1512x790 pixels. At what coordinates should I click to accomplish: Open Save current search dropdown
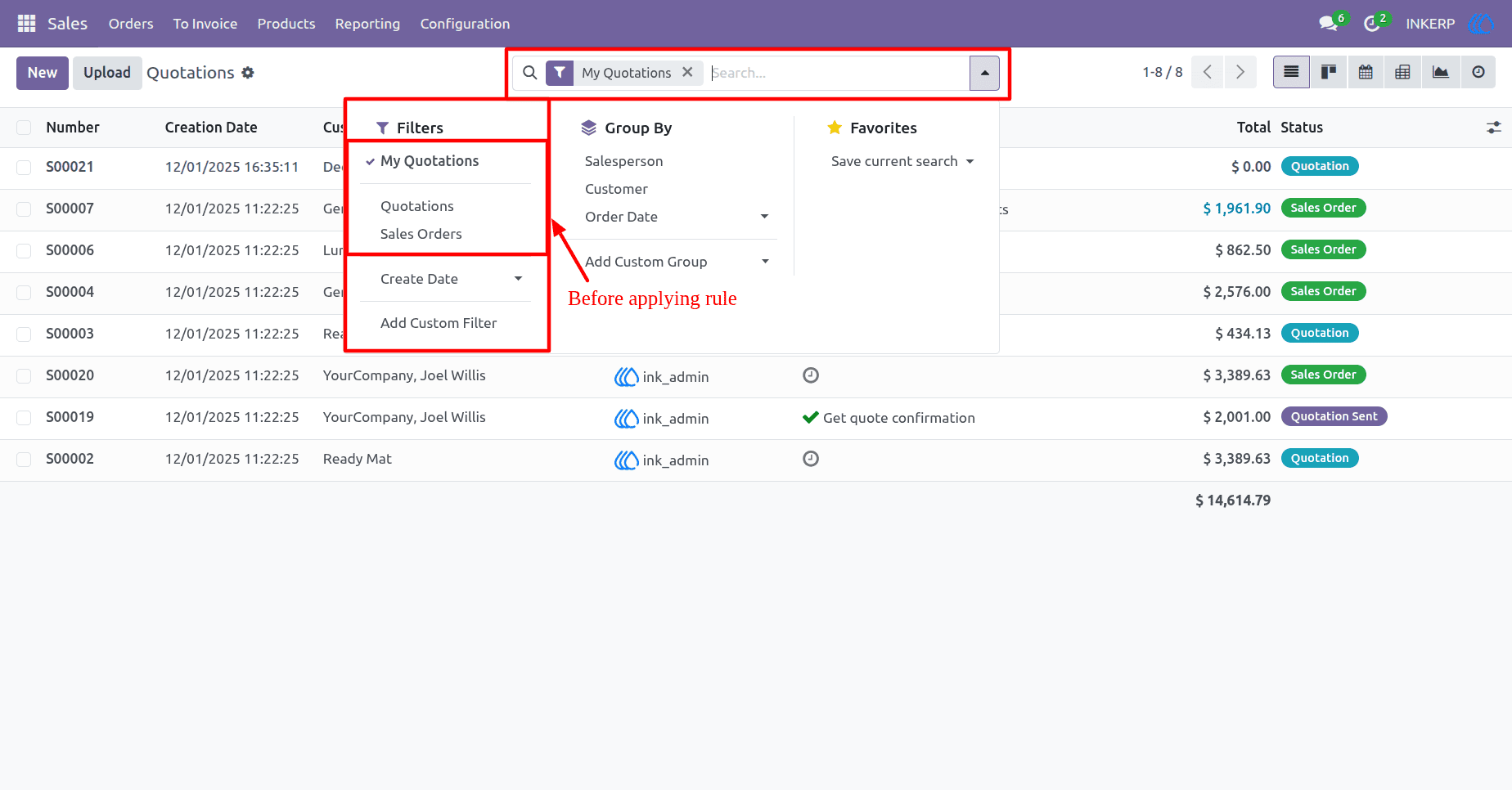point(902,161)
